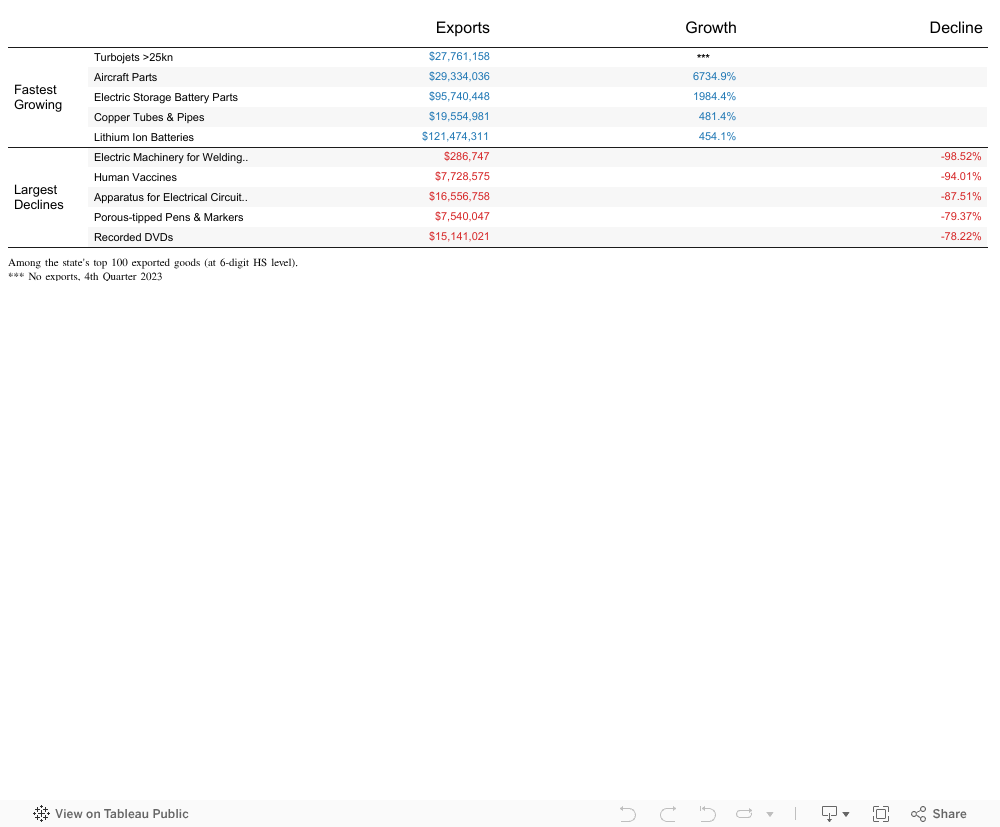The height and width of the screenshot is (827, 1000).
Task: Click the Undo icon in toolbar
Action: point(628,814)
